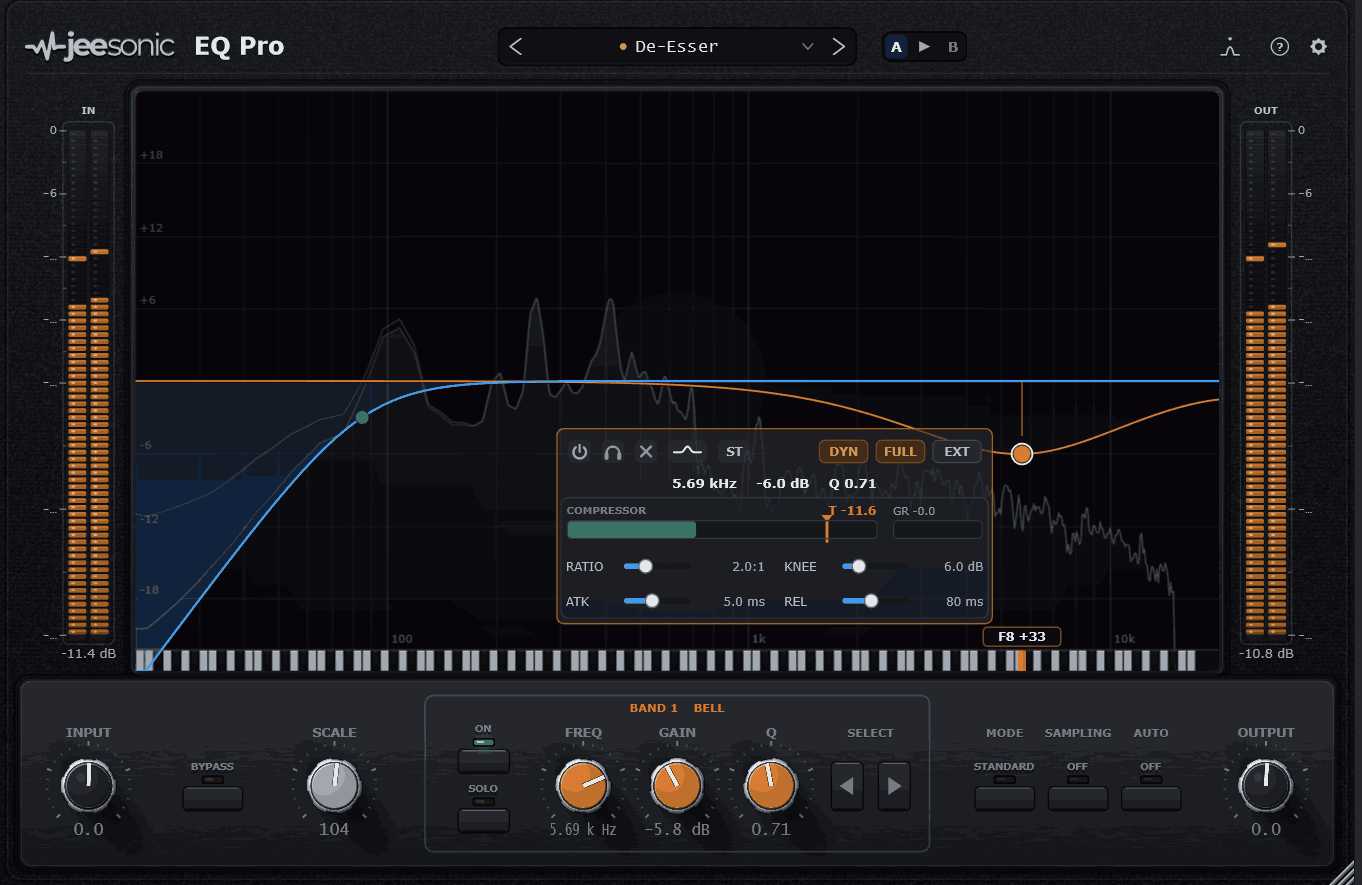
Task: Delete band with the X icon
Action: 646,452
